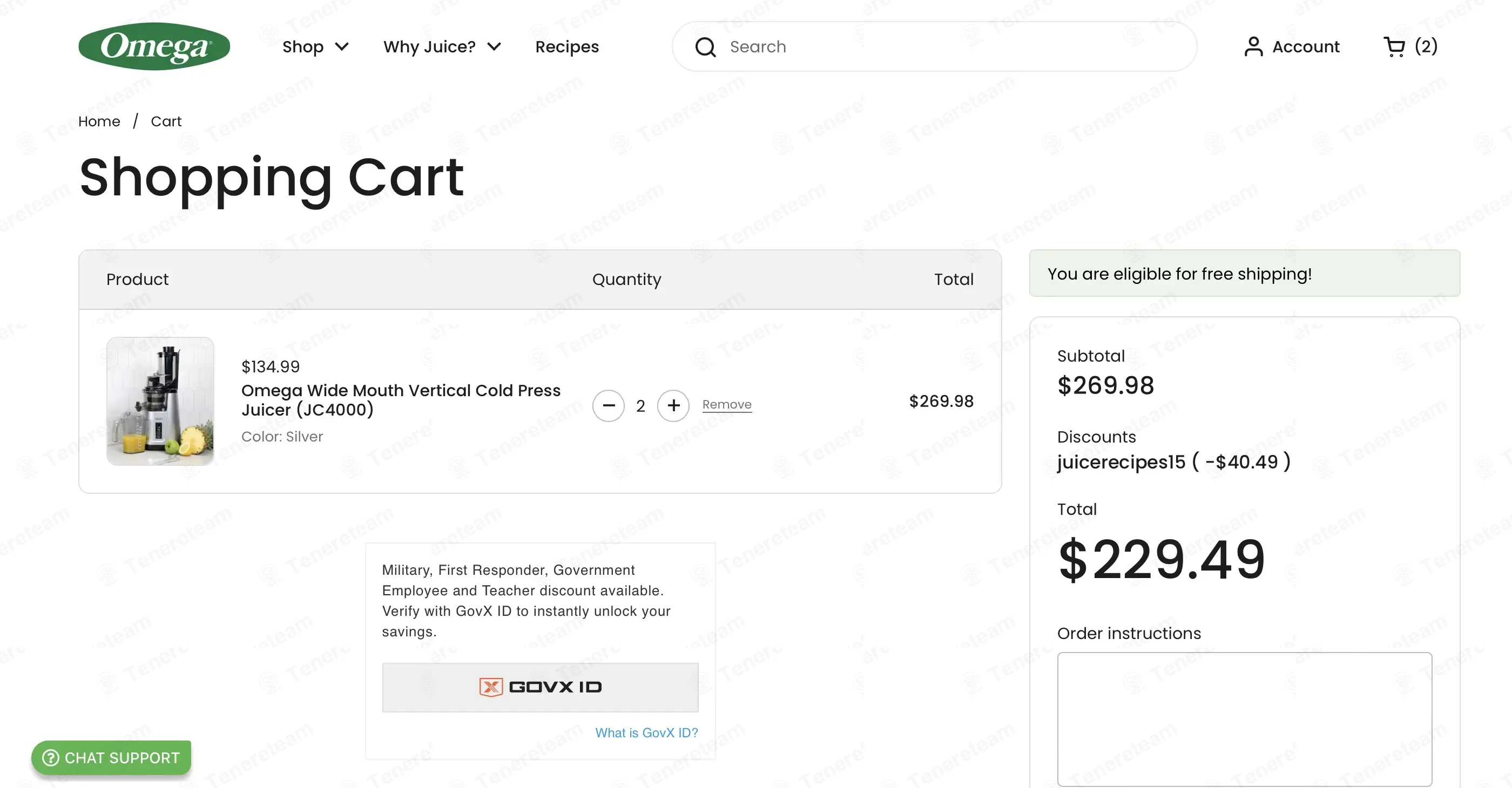This screenshot has width=1512, height=788.
Task: Click the Order instructions text area
Action: coord(1244,719)
